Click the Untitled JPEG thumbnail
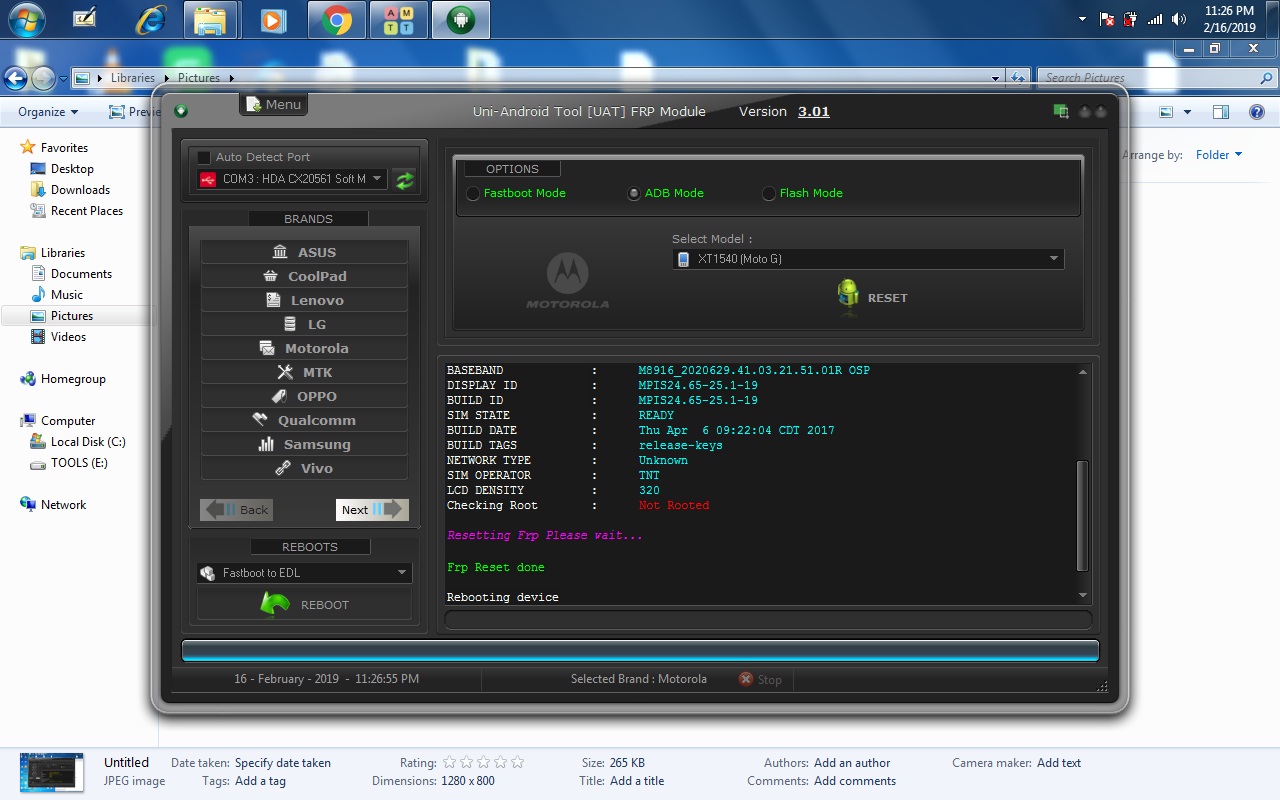Screen dimensions: 1280x800 pos(52,772)
